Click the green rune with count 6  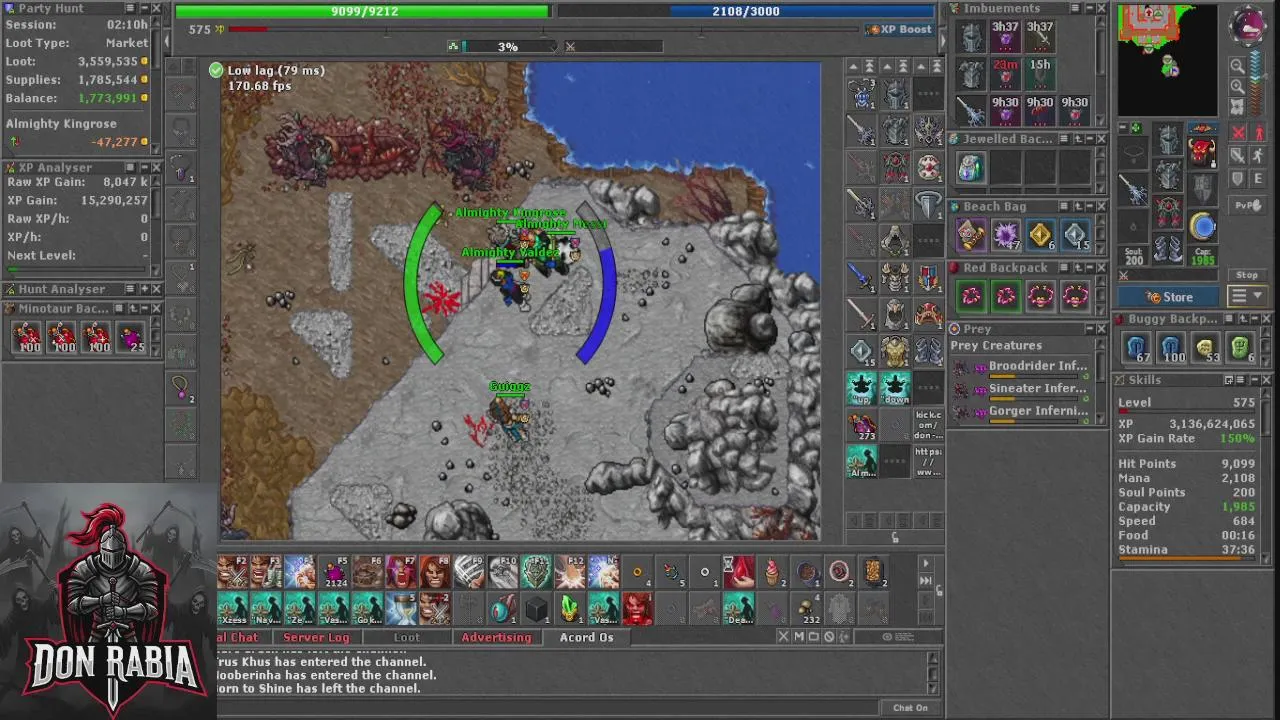point(1240,347)
